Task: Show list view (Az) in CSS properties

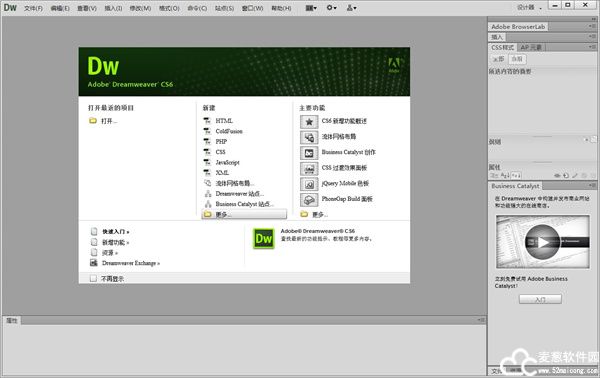Action: click(x=505, y=175)
